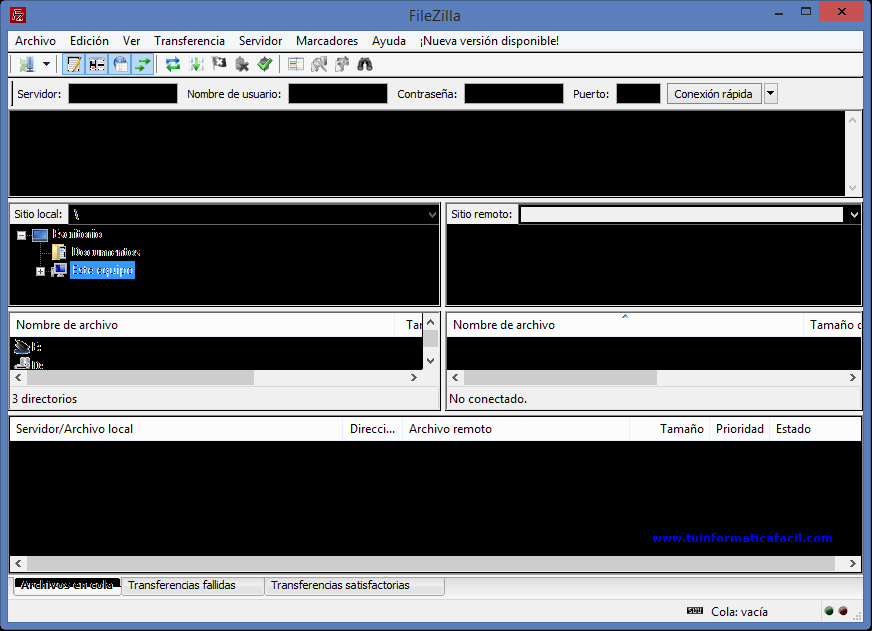
Task: Focus the Sitio remoto path field
Action: pos(681,215)
